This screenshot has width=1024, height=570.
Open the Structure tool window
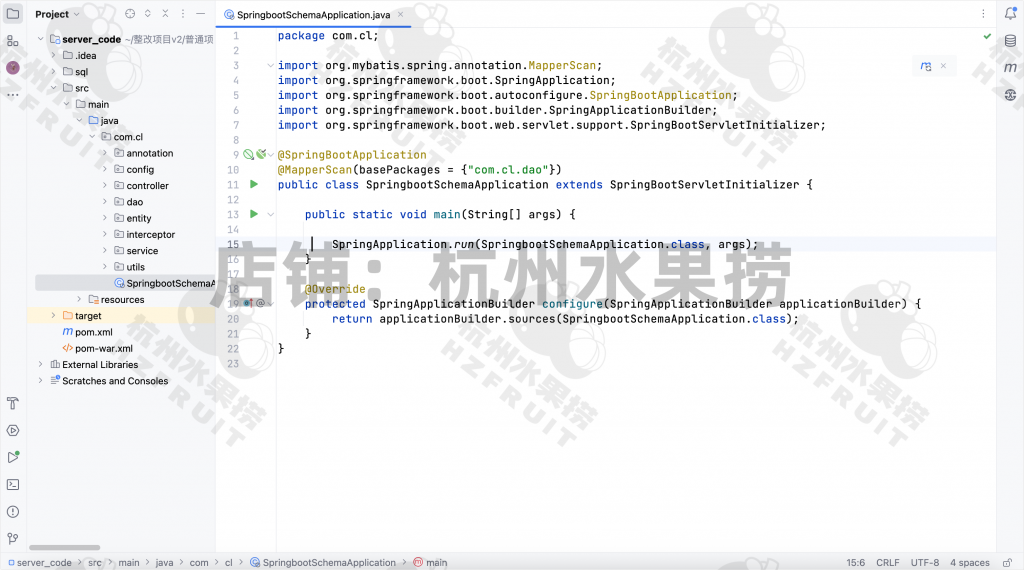click(x=13, y=41)
